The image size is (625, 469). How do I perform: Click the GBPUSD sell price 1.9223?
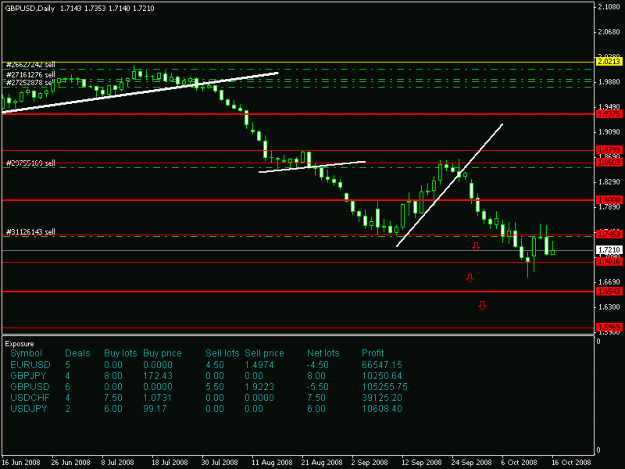pos(259,387)
